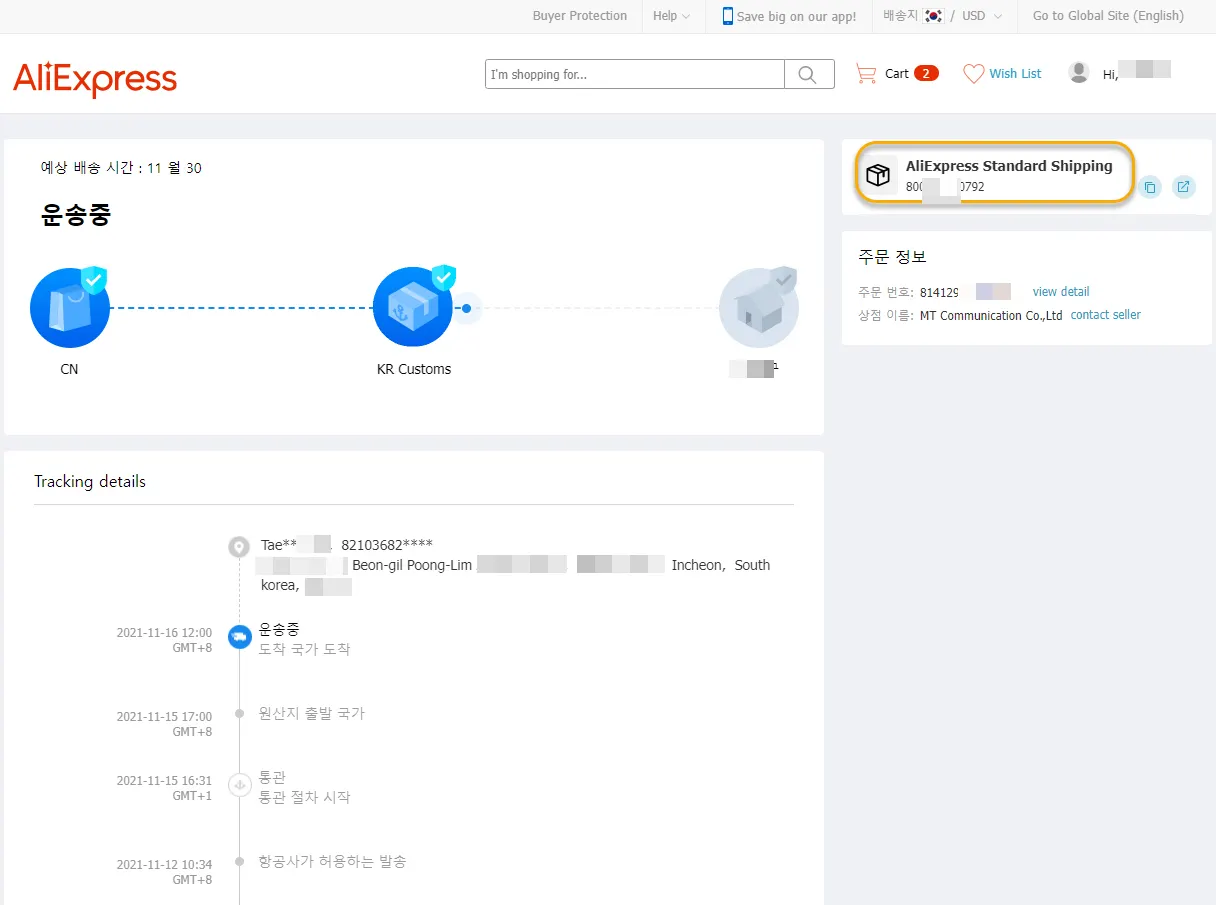Click the KR Customs label
Screen dimensions: 1216x905
[x=414, y=369]
